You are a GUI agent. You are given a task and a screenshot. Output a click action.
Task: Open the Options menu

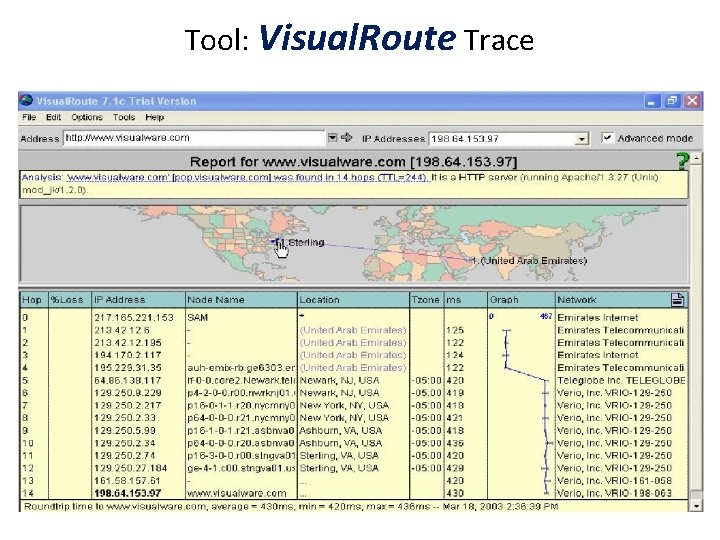click(x=87, y=117)
